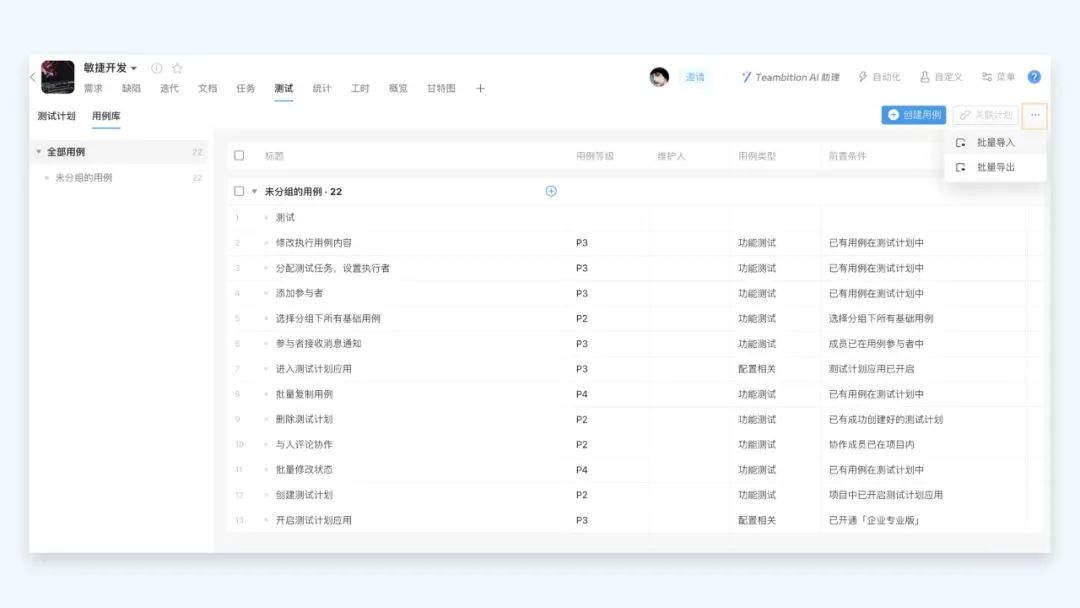Choose 批量导出 from the dropdown menu
The width and height of the screenshot is (1080, 608).
click(995, 167)
